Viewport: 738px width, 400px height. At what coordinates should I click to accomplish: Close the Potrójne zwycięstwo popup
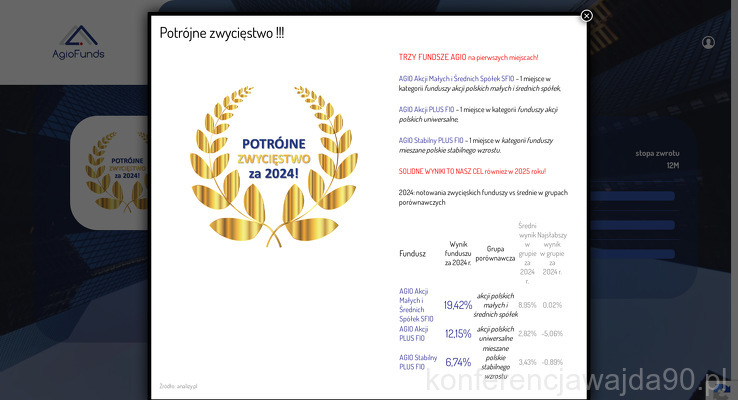click(586, 15)
